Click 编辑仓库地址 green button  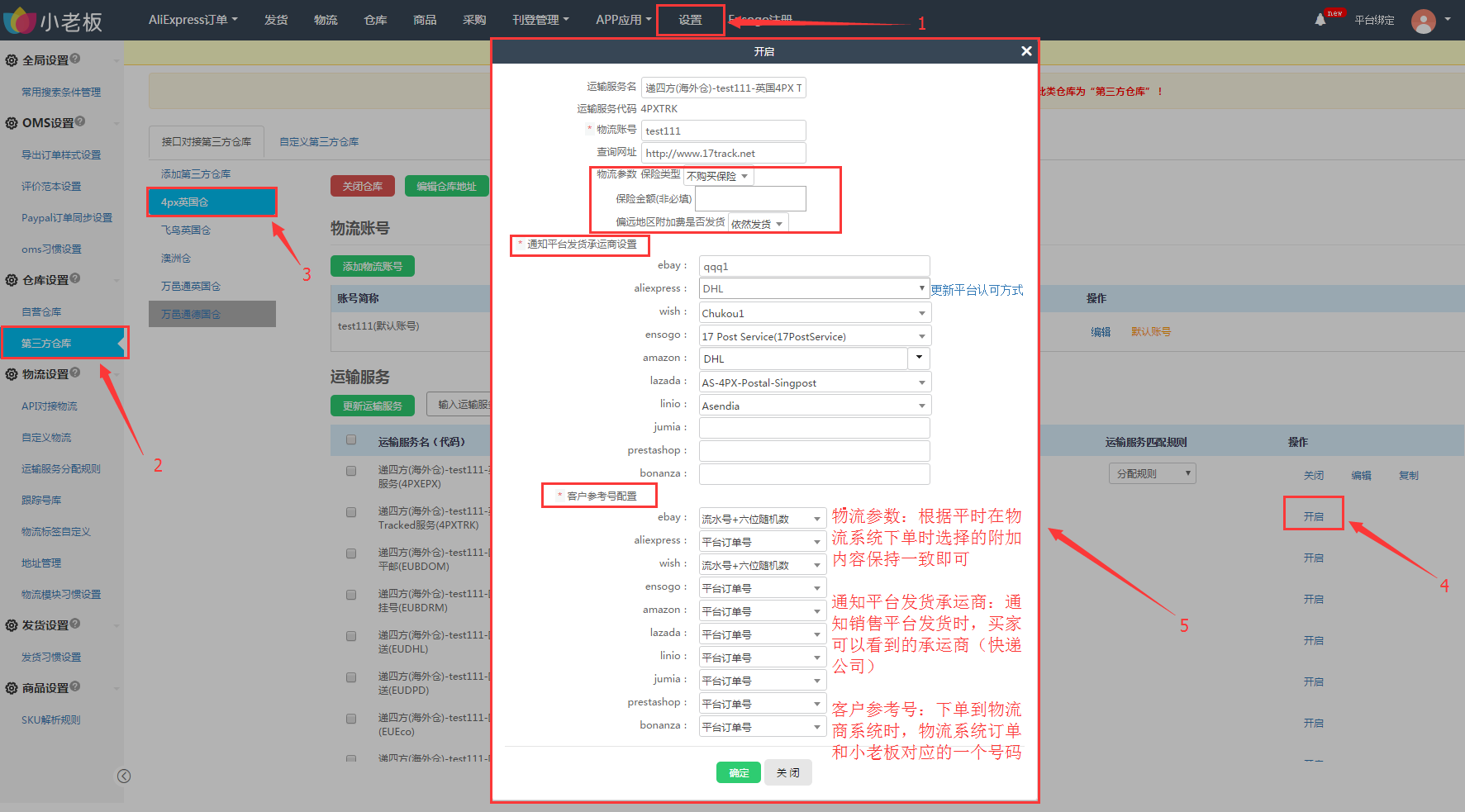446,186
